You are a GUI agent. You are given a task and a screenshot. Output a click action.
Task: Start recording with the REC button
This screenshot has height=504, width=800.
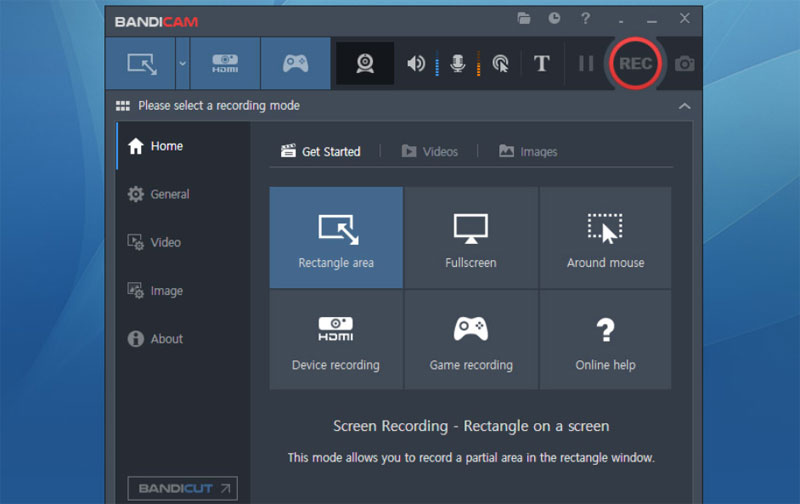pos(635,64)
